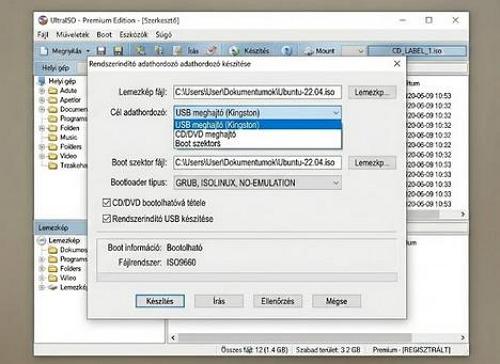
Task: Open the Súgó menu
Action: tap(164, 35)
